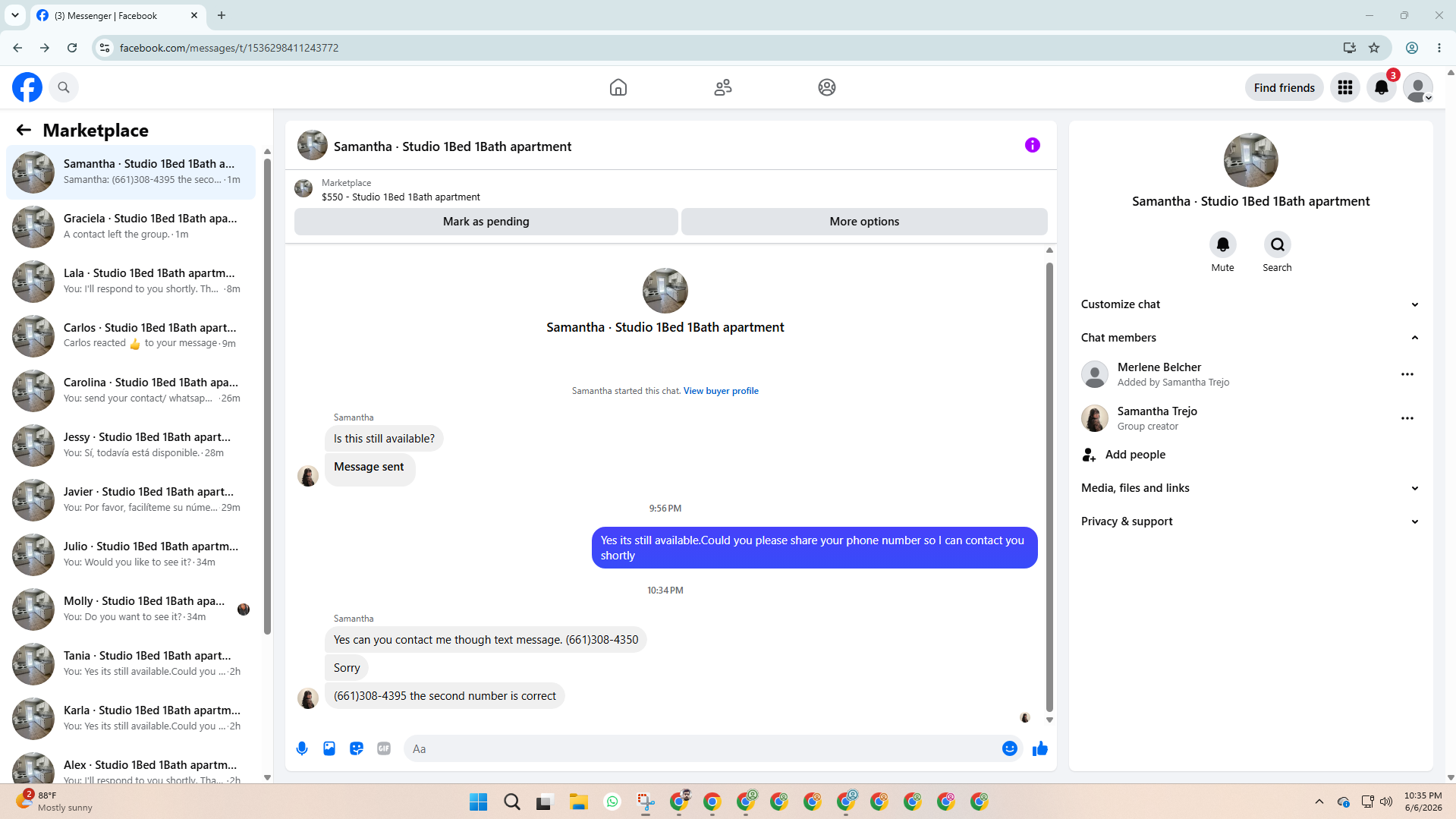This screenshot has height=819, width=1456.
Task: Go to the Home feed icon
Action: [x=618, y=87]
